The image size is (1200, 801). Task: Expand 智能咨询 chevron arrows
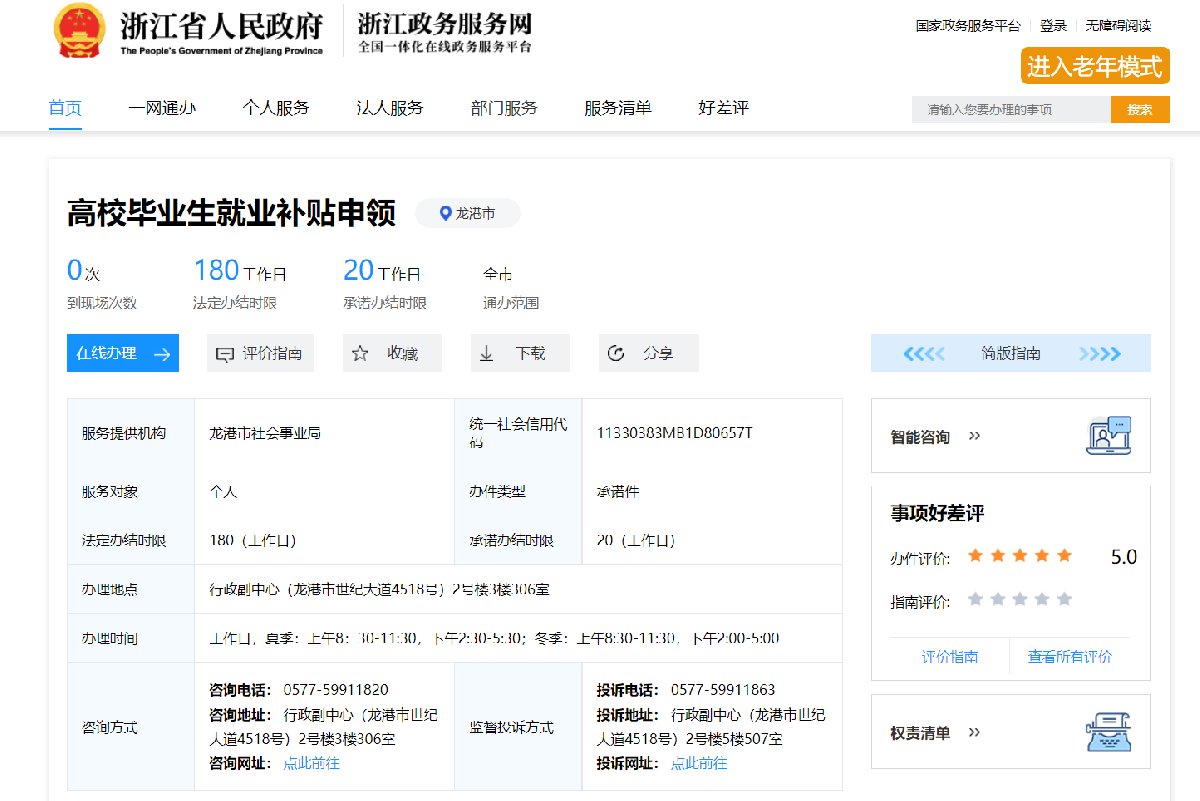coord(975,436)
